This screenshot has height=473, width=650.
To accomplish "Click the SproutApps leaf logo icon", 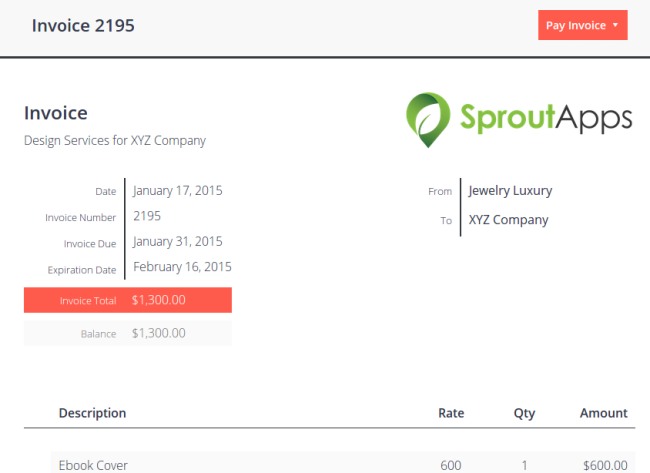I will (x=428, y=120).
